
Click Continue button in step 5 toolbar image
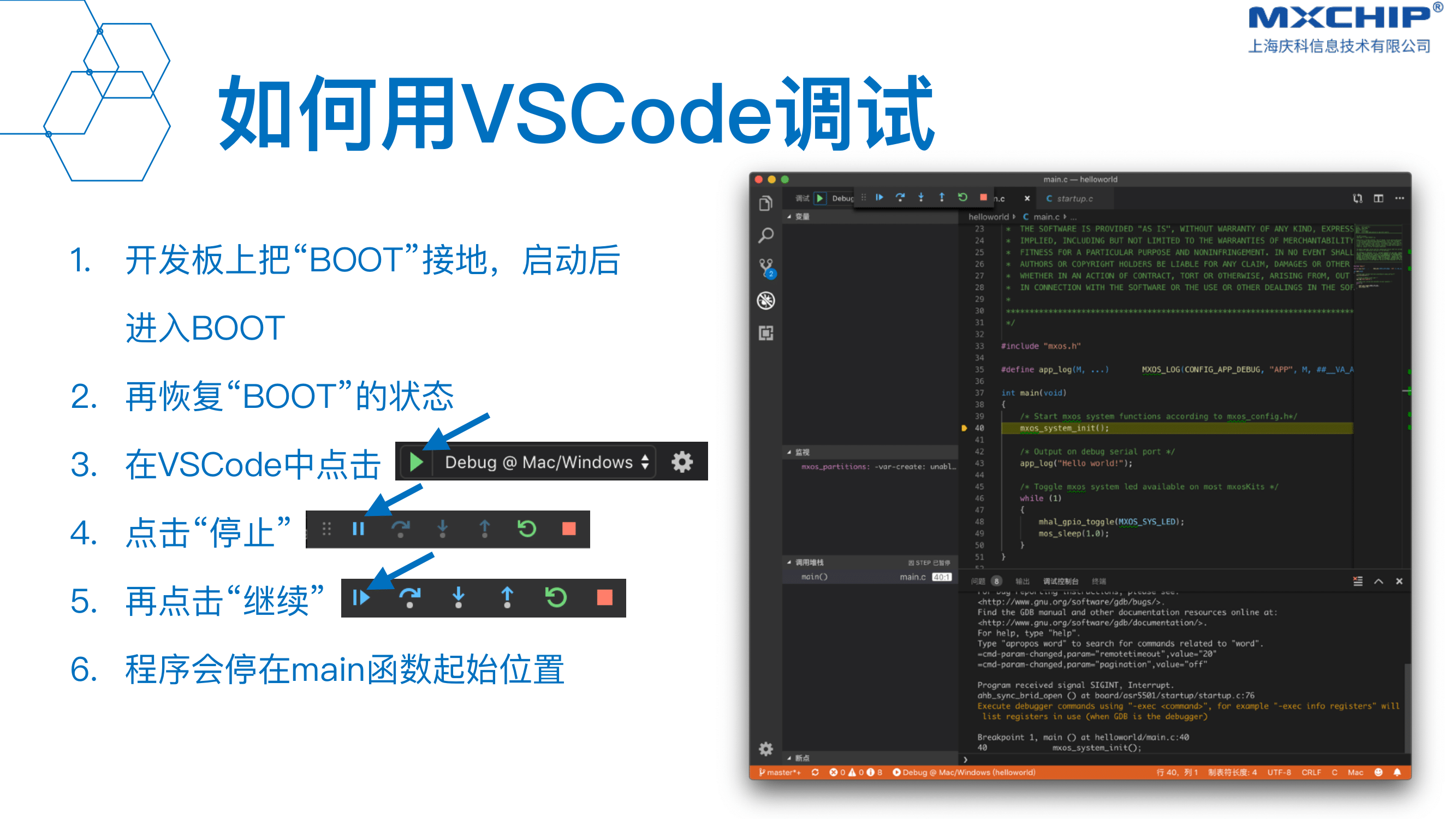pyautogui.click(x=361, y=597)
